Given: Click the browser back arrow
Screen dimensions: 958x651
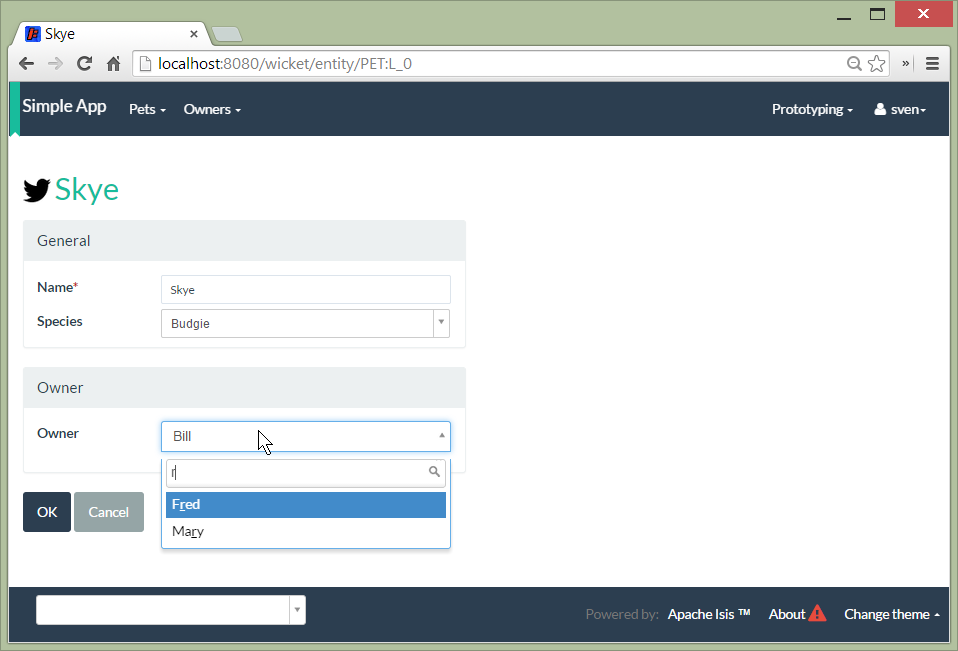Looking at the screenshot, I should point(26,63).
